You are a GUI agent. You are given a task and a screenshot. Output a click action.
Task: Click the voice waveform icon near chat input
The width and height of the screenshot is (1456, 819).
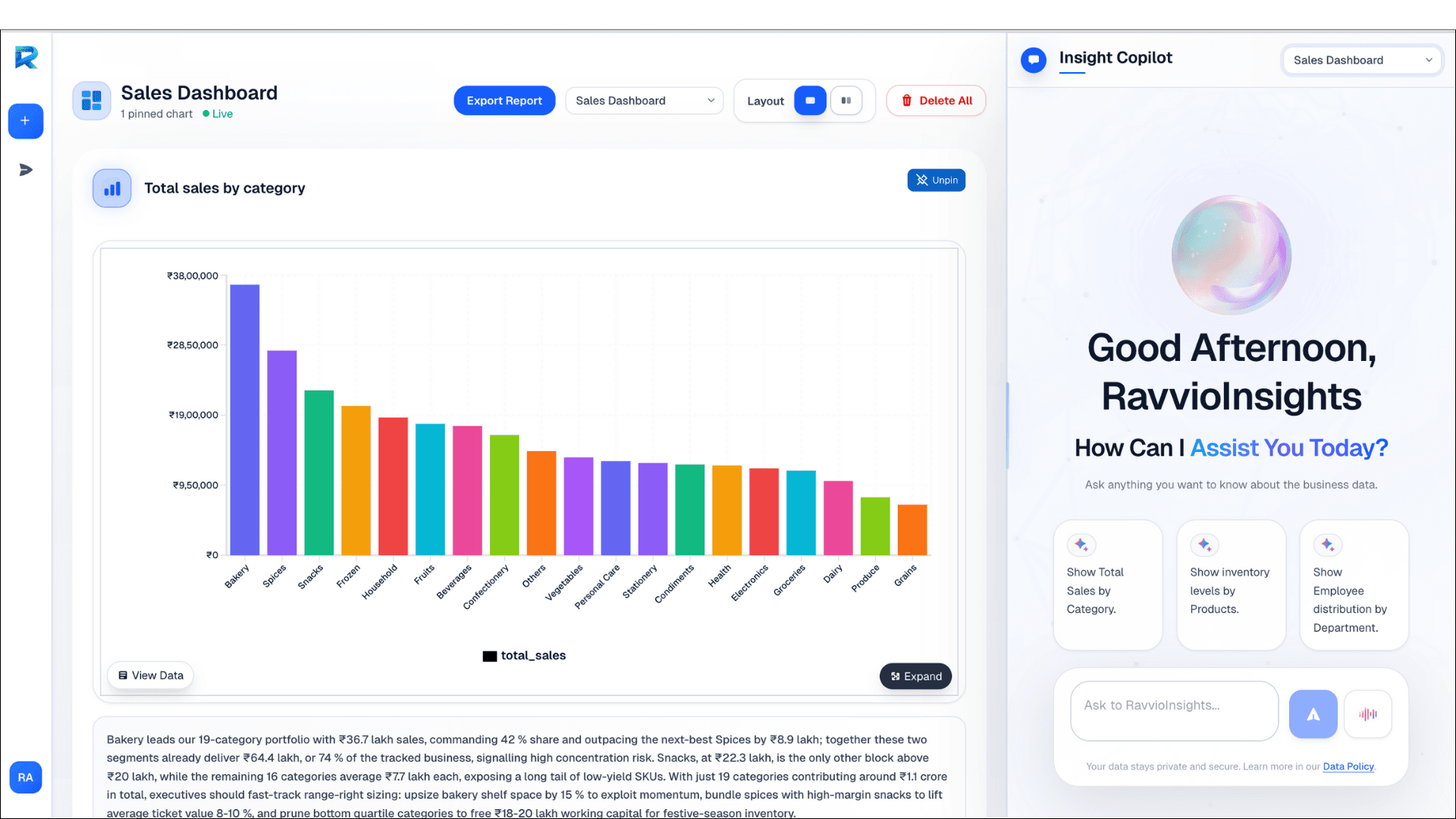[x=1368, y=714]
